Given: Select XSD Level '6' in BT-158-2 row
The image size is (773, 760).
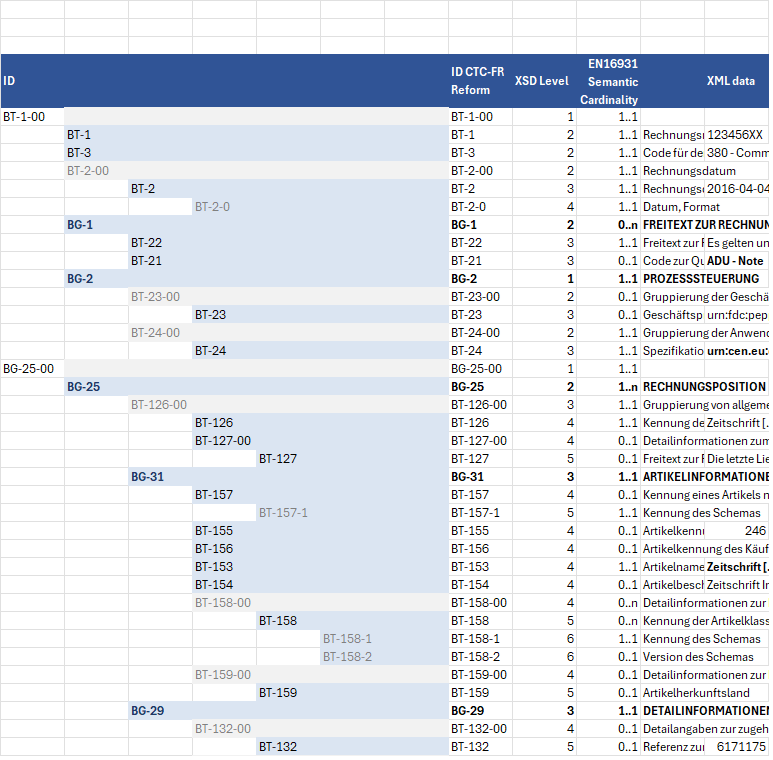Looking at the screenshot, I should 544,656.
